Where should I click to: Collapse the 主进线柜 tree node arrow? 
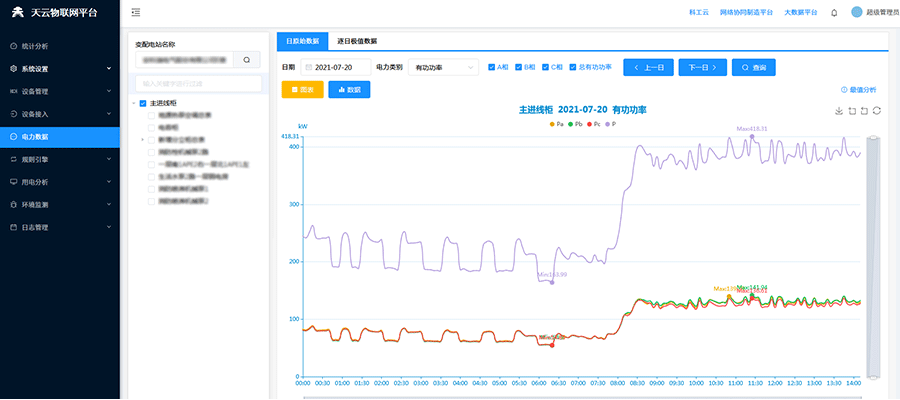pyautogui.click(x=134, y=103)
